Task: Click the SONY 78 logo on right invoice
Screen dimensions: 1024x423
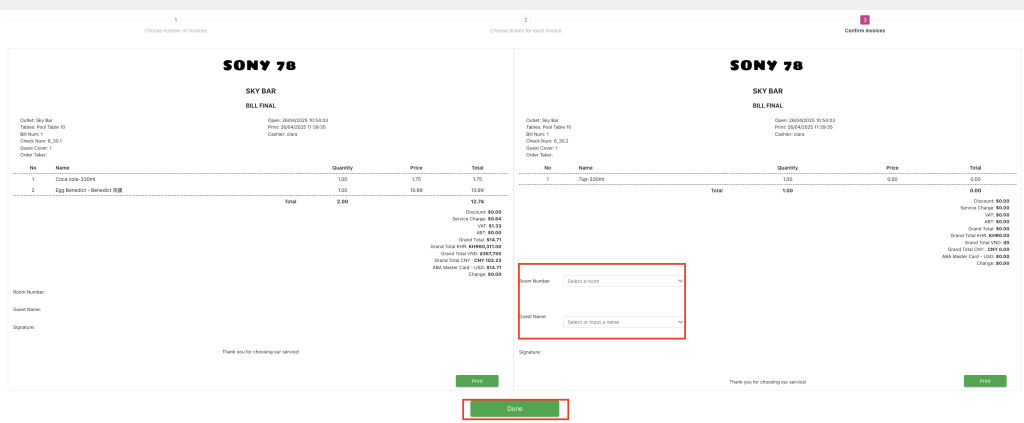Action: coord(766,66)
